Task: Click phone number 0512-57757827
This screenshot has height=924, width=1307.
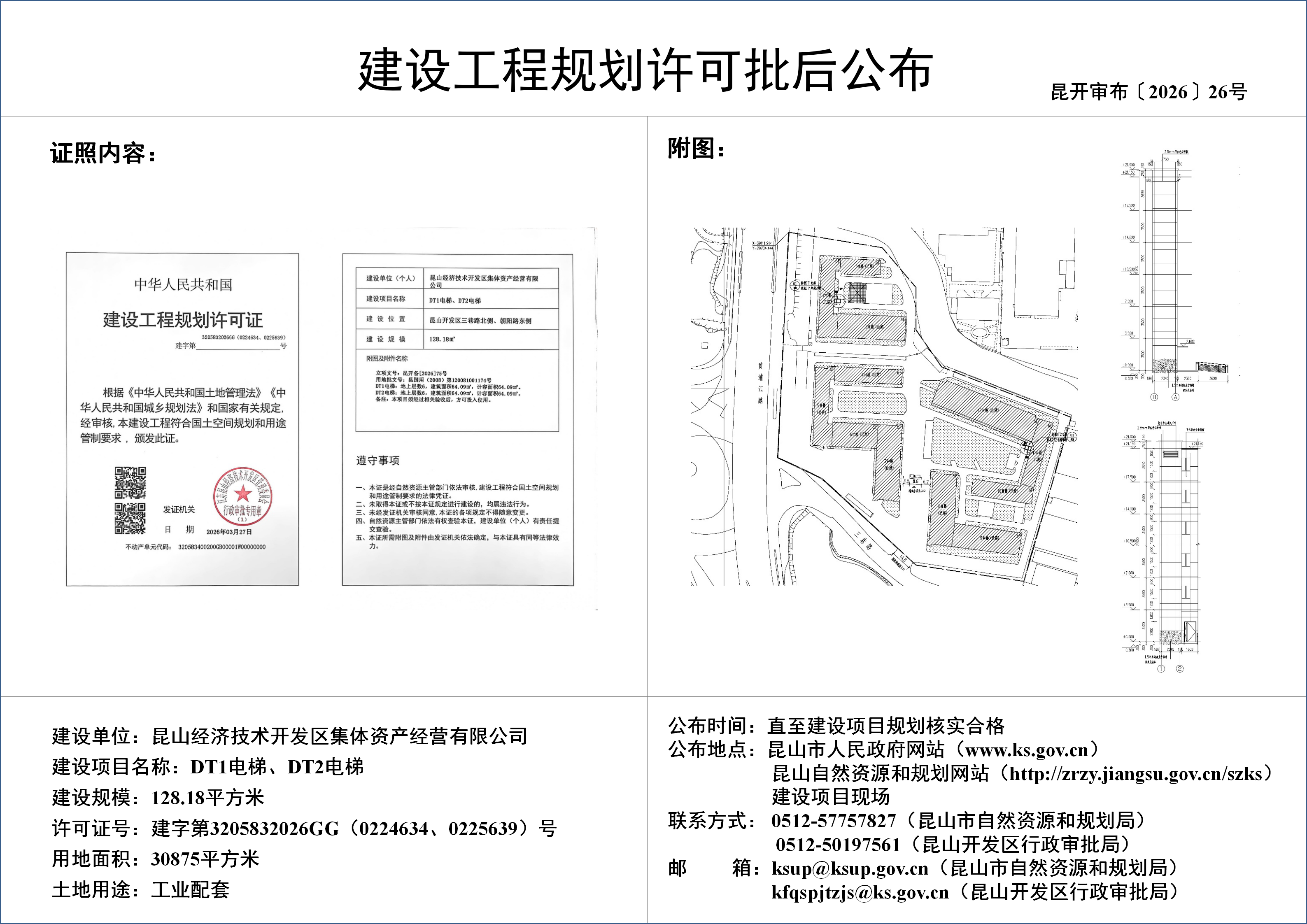Action: point(833,821)
